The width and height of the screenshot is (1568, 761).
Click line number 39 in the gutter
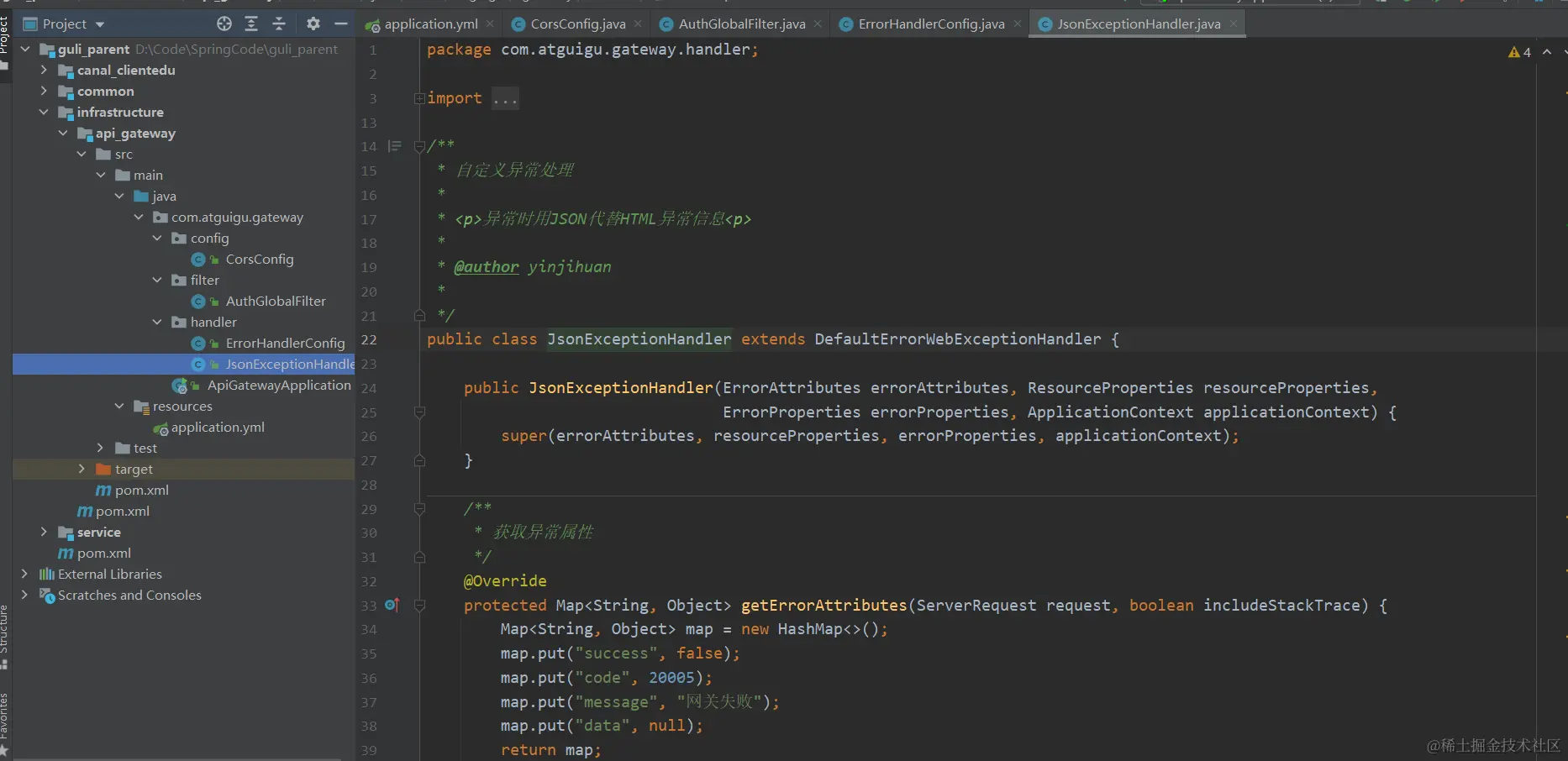coord(369,750)
